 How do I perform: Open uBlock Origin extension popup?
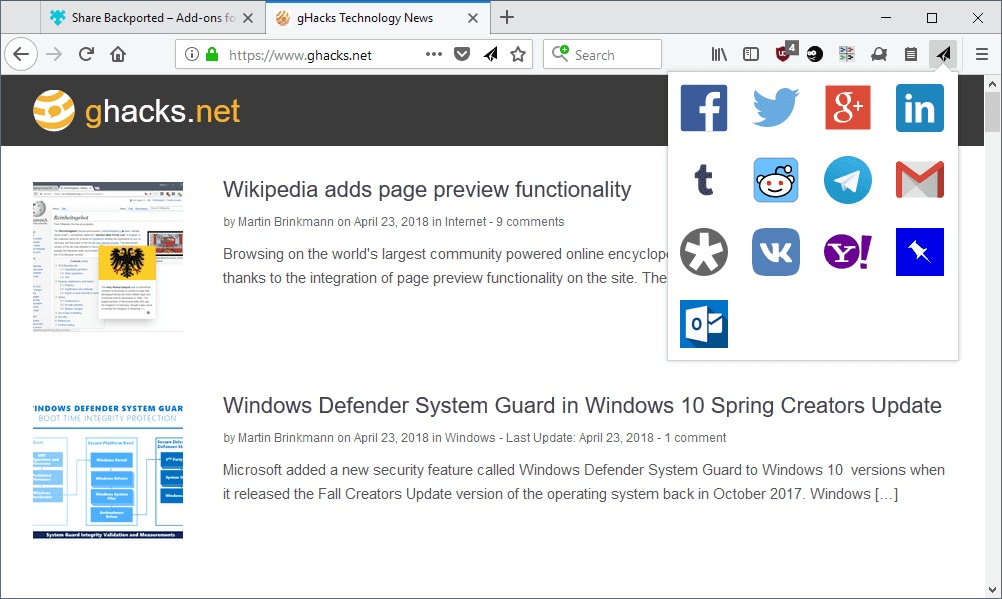(x=784, y=53)
